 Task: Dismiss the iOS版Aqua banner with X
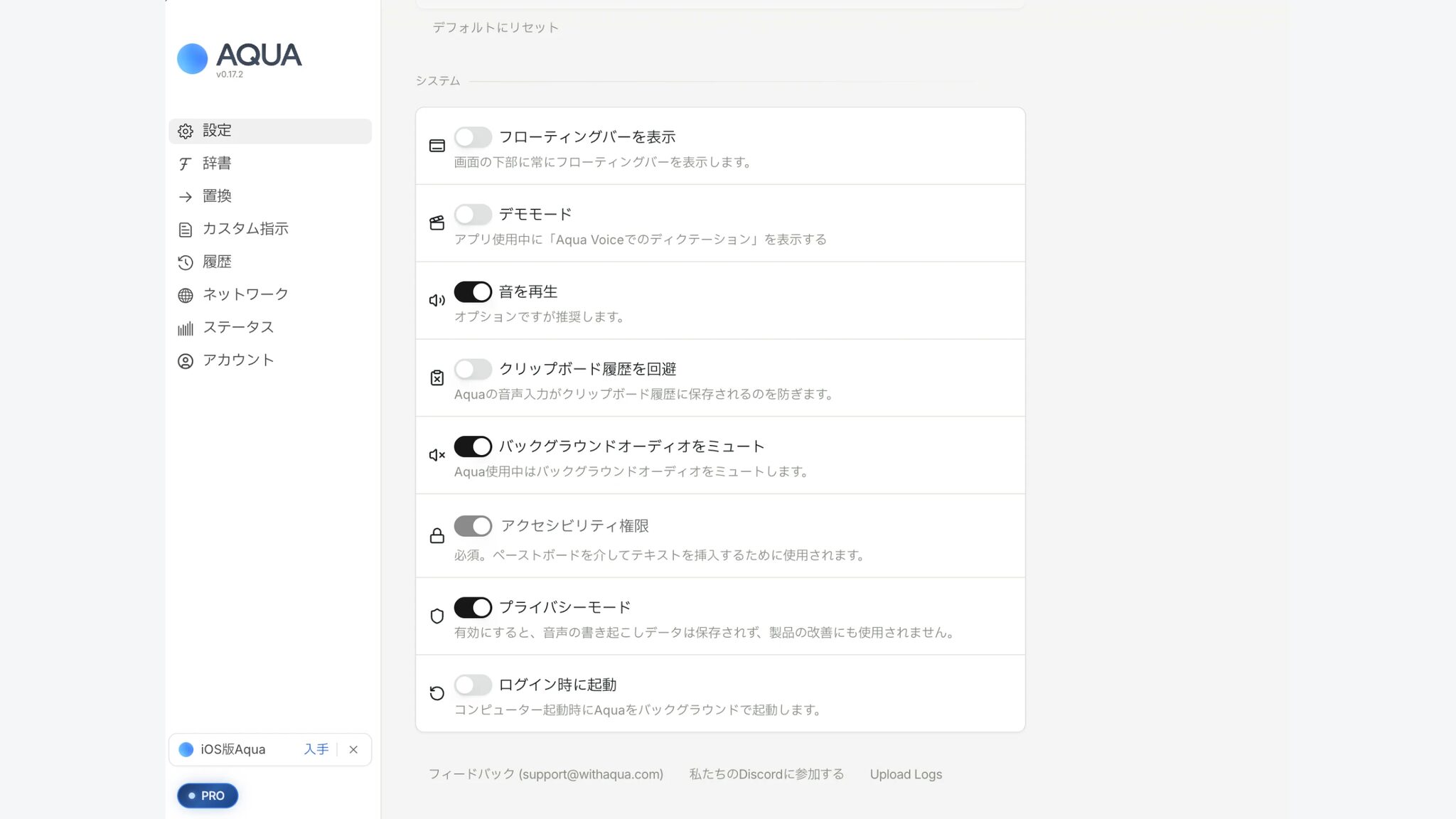pos(353,749)
